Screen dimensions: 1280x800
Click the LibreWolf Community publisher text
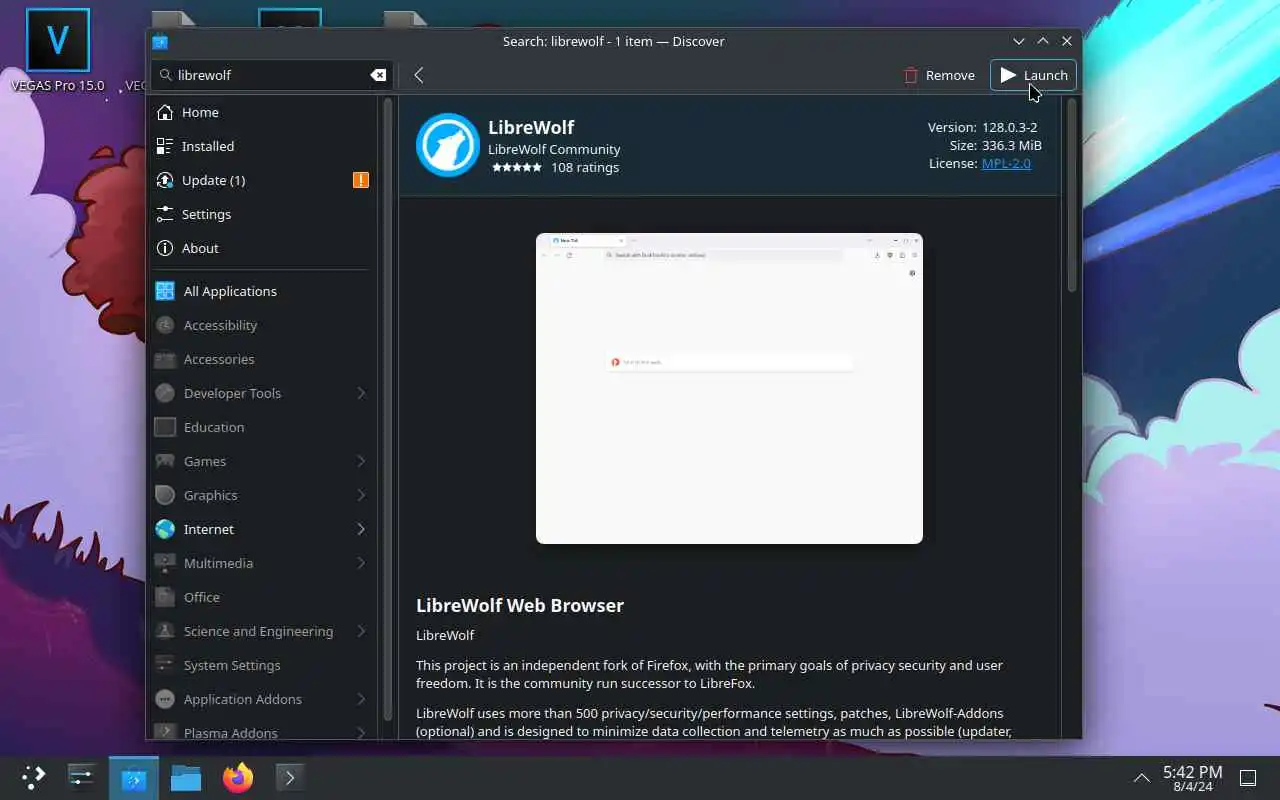[554, 149]
